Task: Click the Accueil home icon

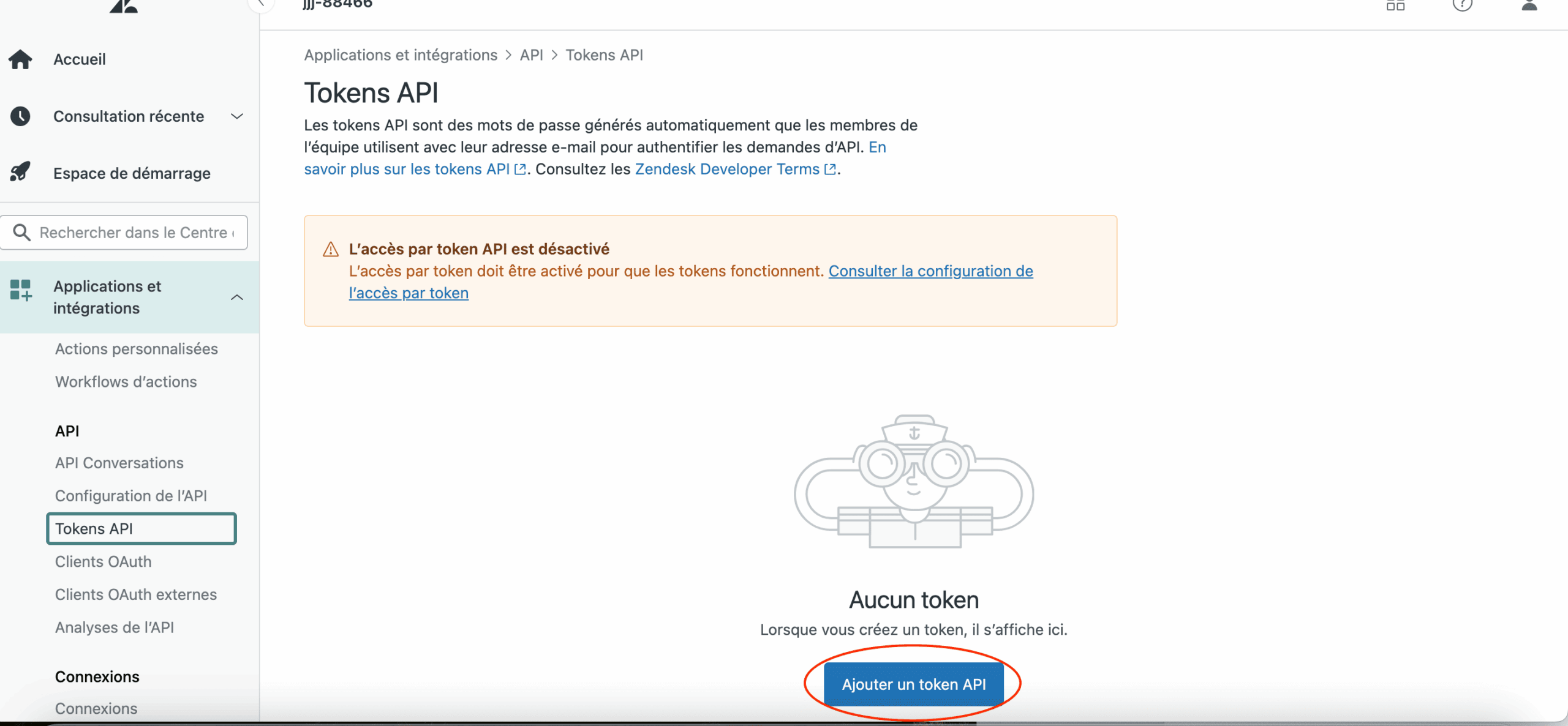Action: [20, 59]
